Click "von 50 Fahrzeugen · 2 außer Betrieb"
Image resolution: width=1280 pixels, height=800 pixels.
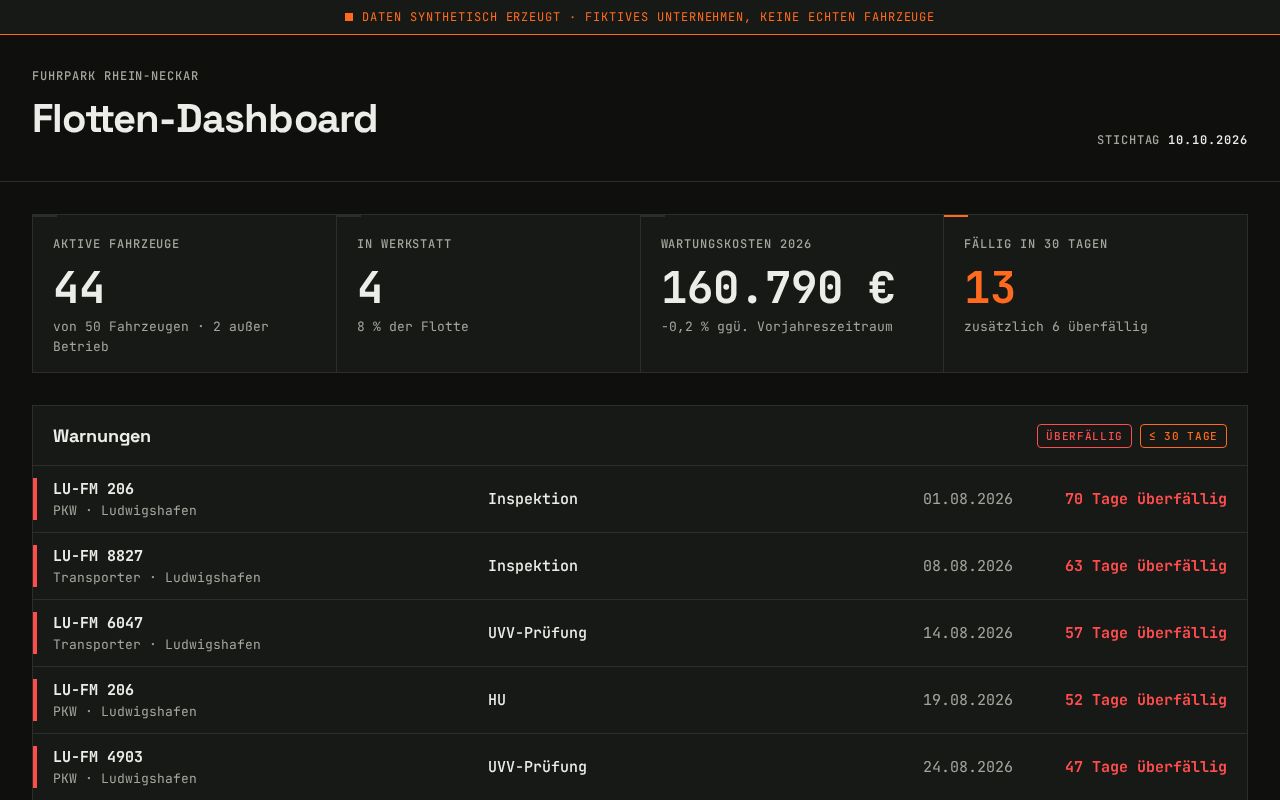tap(161, 336)
